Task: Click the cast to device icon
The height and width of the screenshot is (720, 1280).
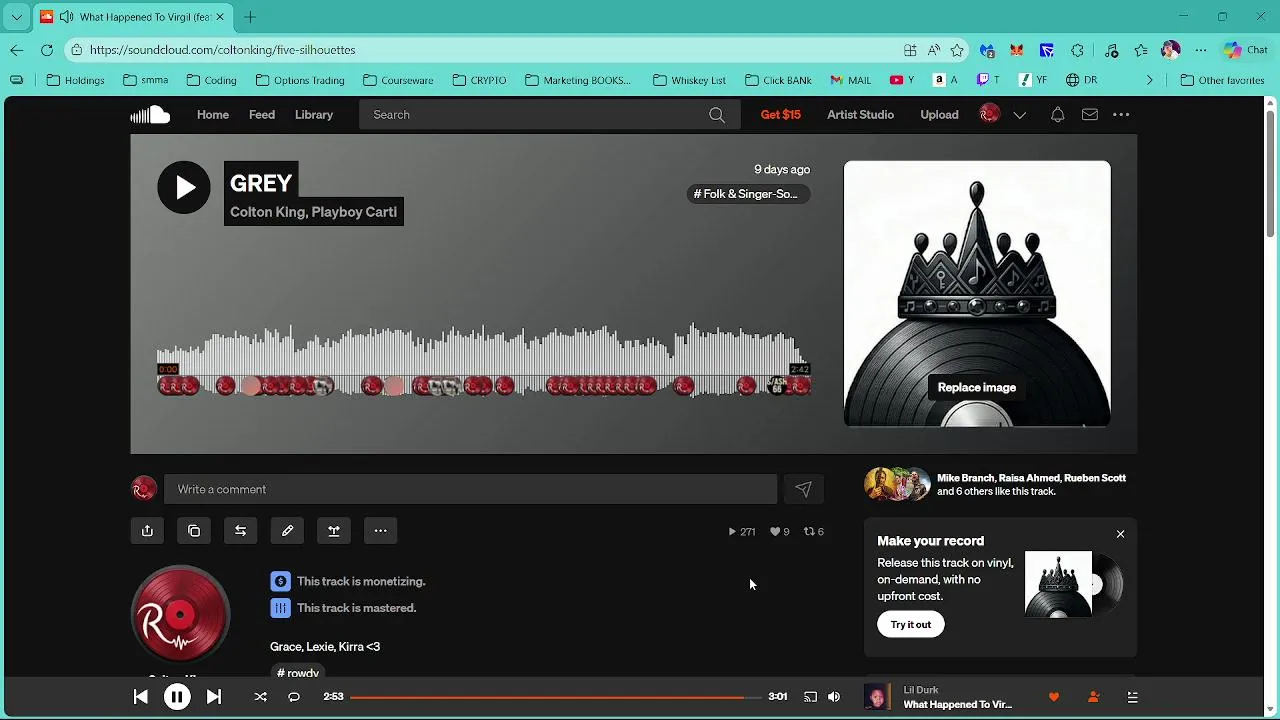Action: tap(811, 697)
